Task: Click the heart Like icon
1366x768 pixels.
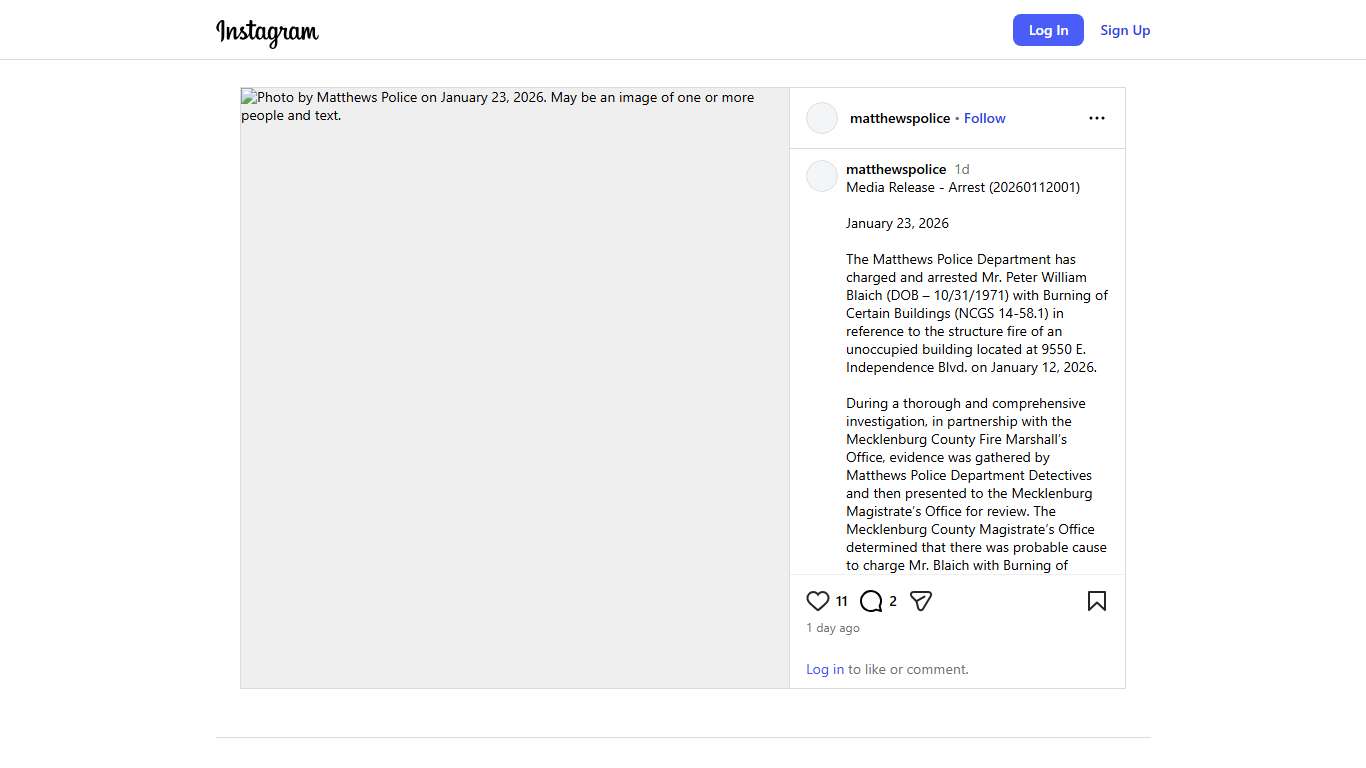Action: tap(818, 601)
